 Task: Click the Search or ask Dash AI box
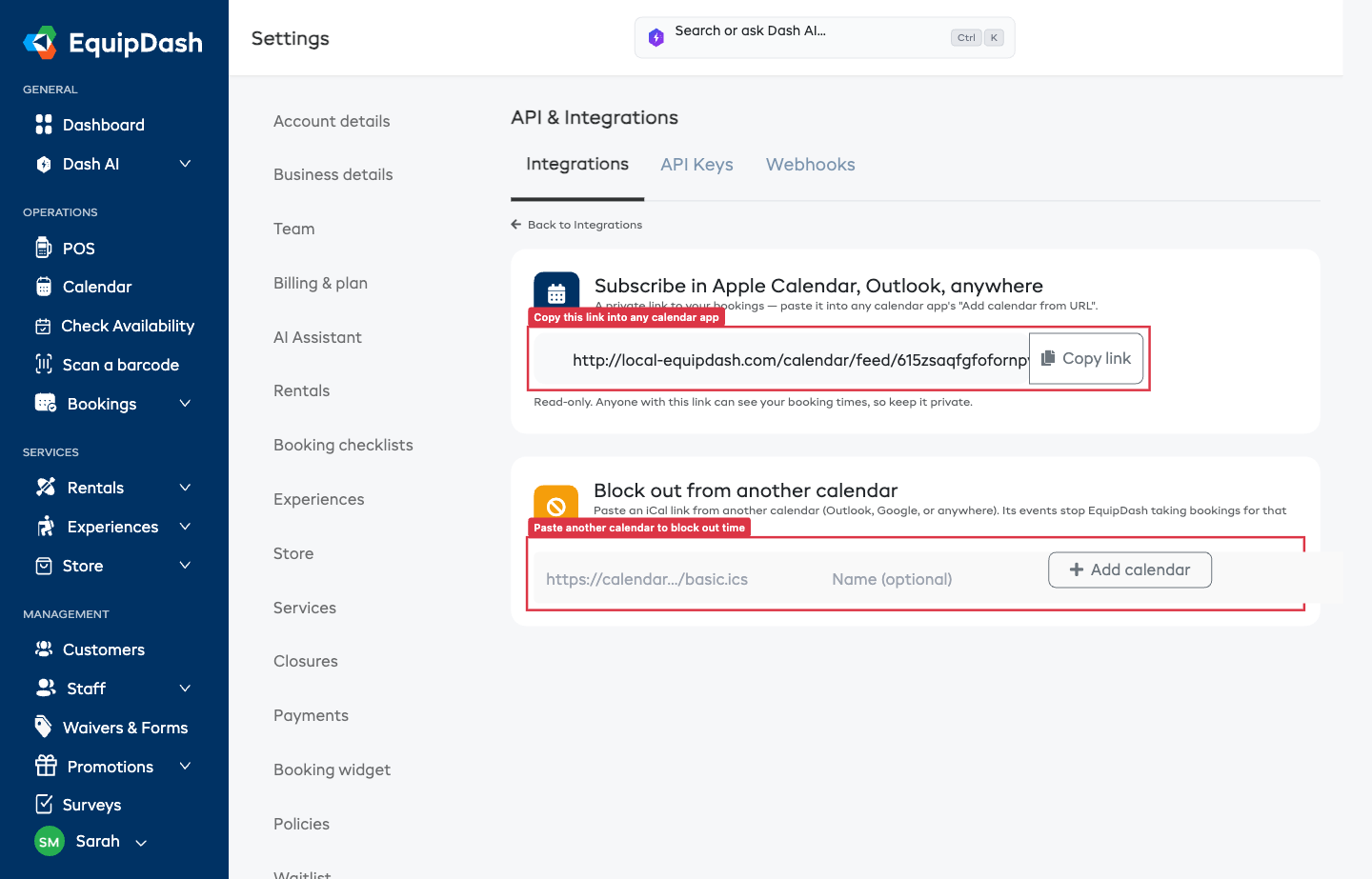coord(825,37)
